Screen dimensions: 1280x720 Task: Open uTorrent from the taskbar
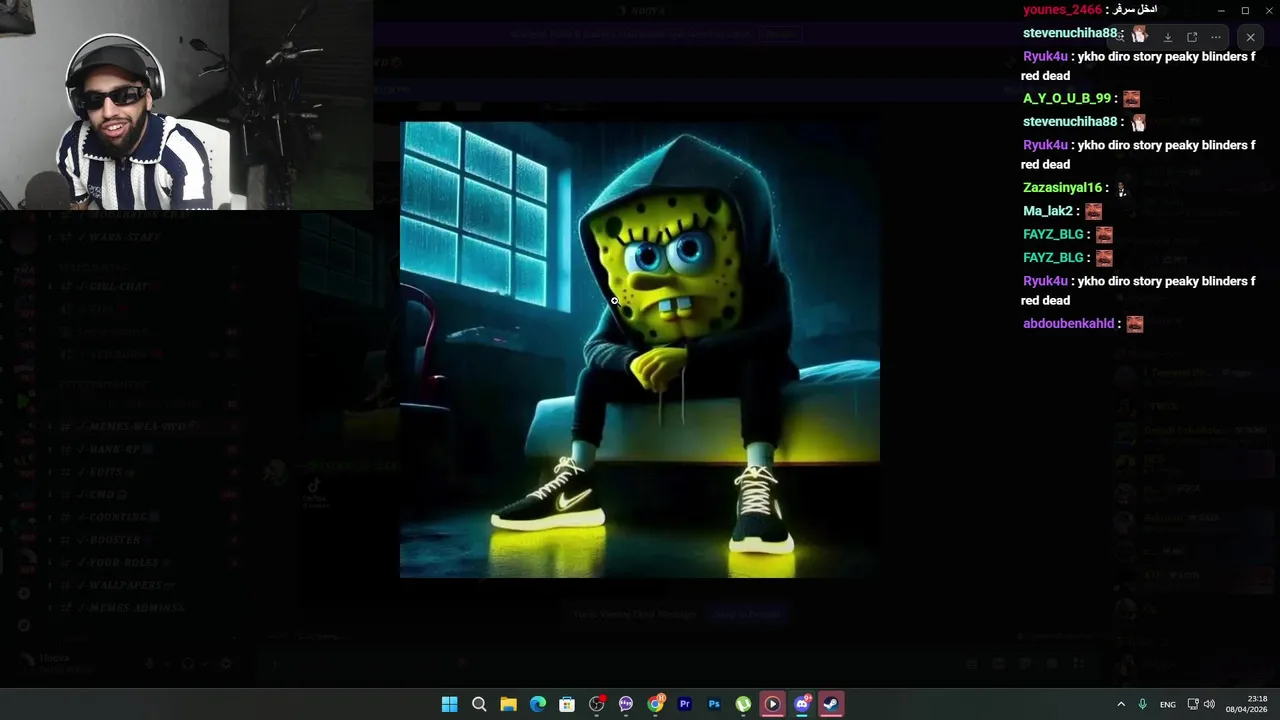point(743,704)
